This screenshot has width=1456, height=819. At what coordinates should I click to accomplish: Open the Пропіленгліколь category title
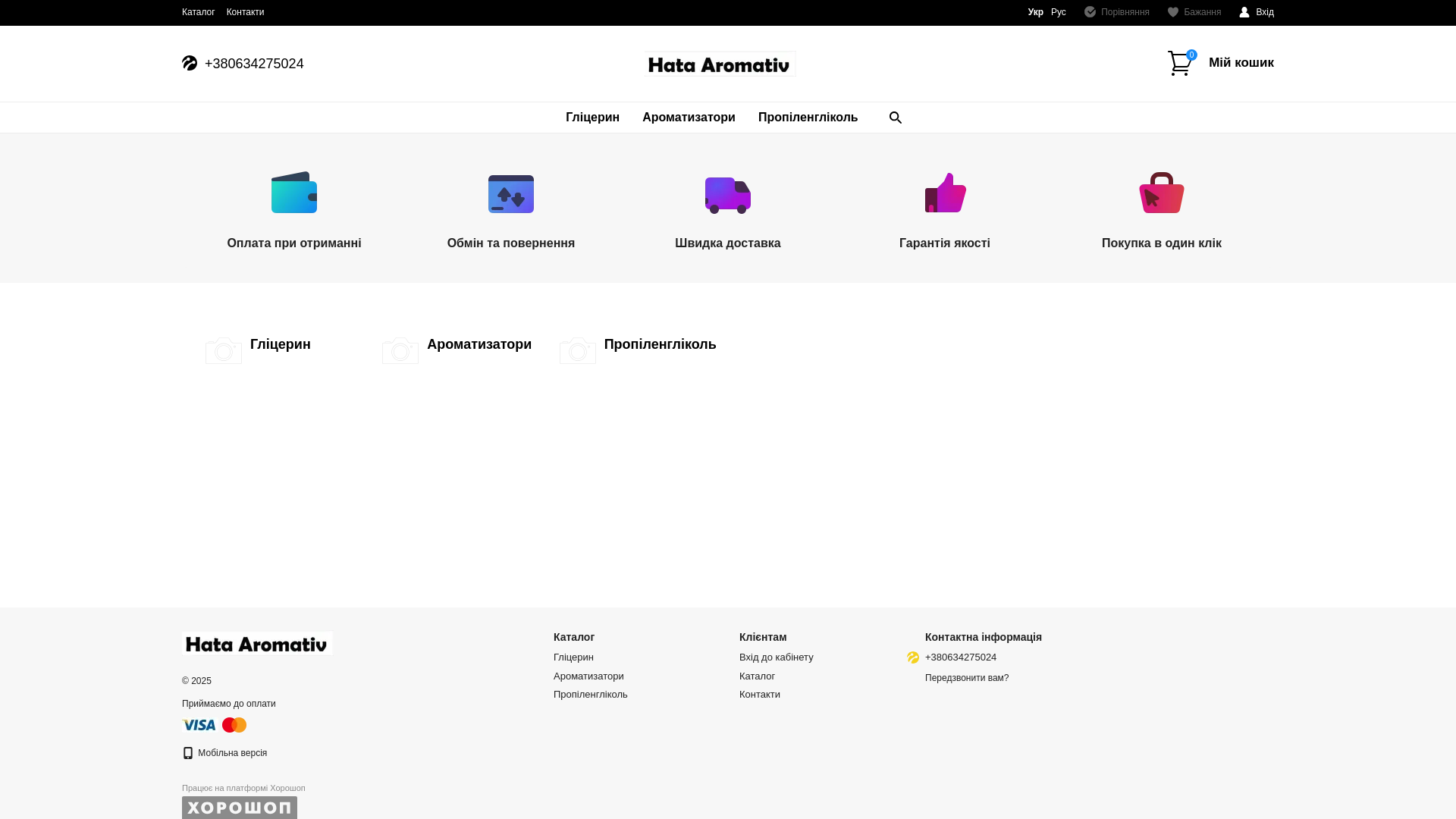click(661, 344)
